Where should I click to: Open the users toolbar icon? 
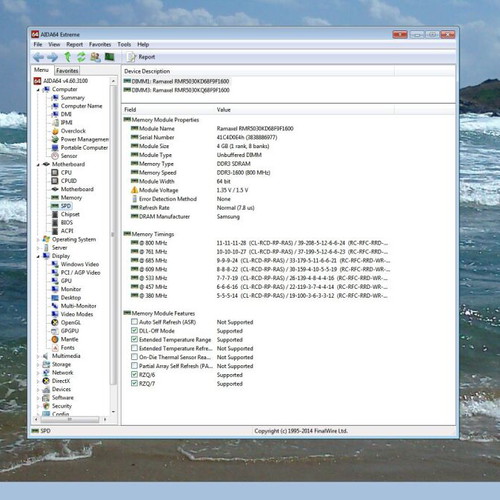[95, 57]
